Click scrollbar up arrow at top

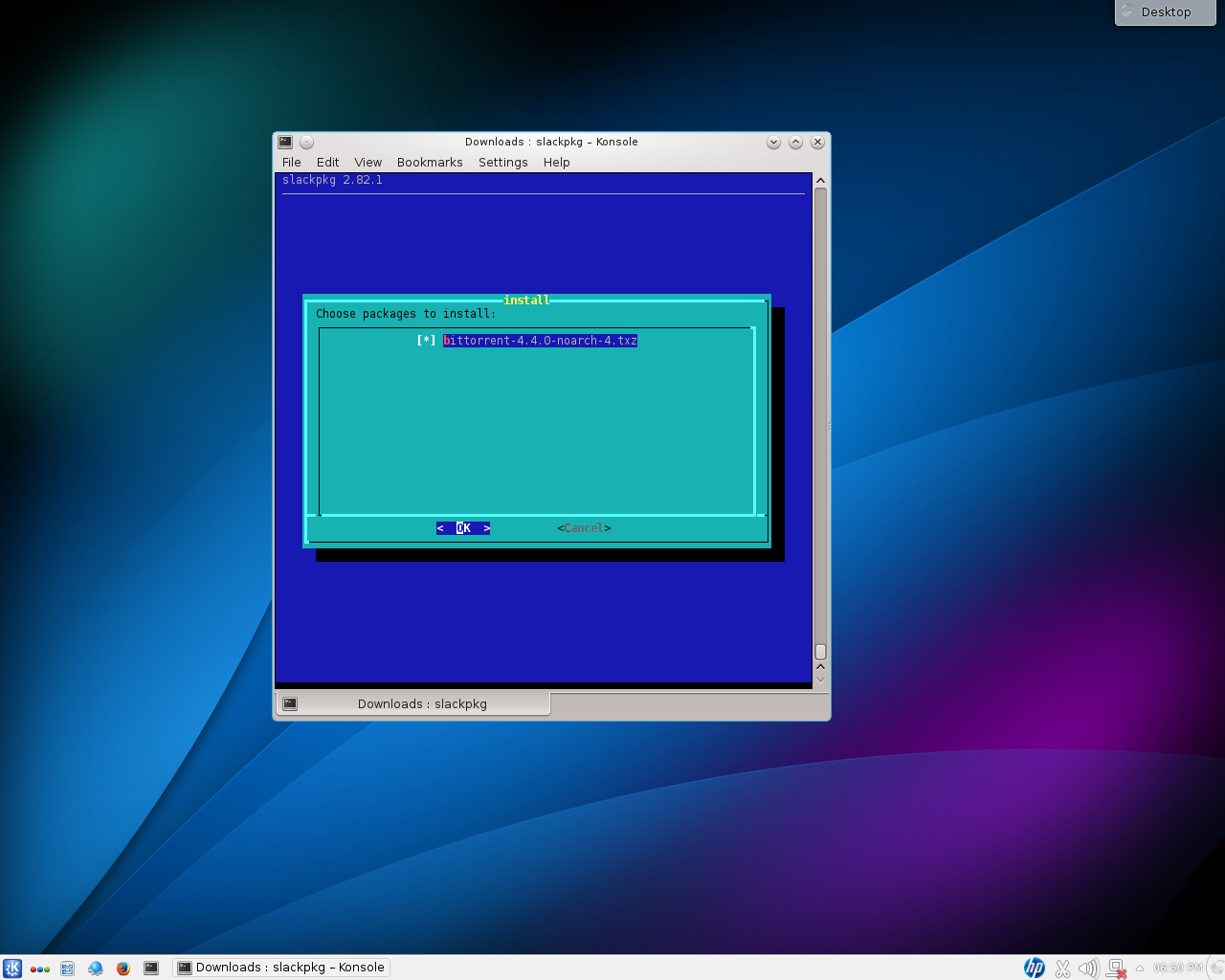pos(820,181)
